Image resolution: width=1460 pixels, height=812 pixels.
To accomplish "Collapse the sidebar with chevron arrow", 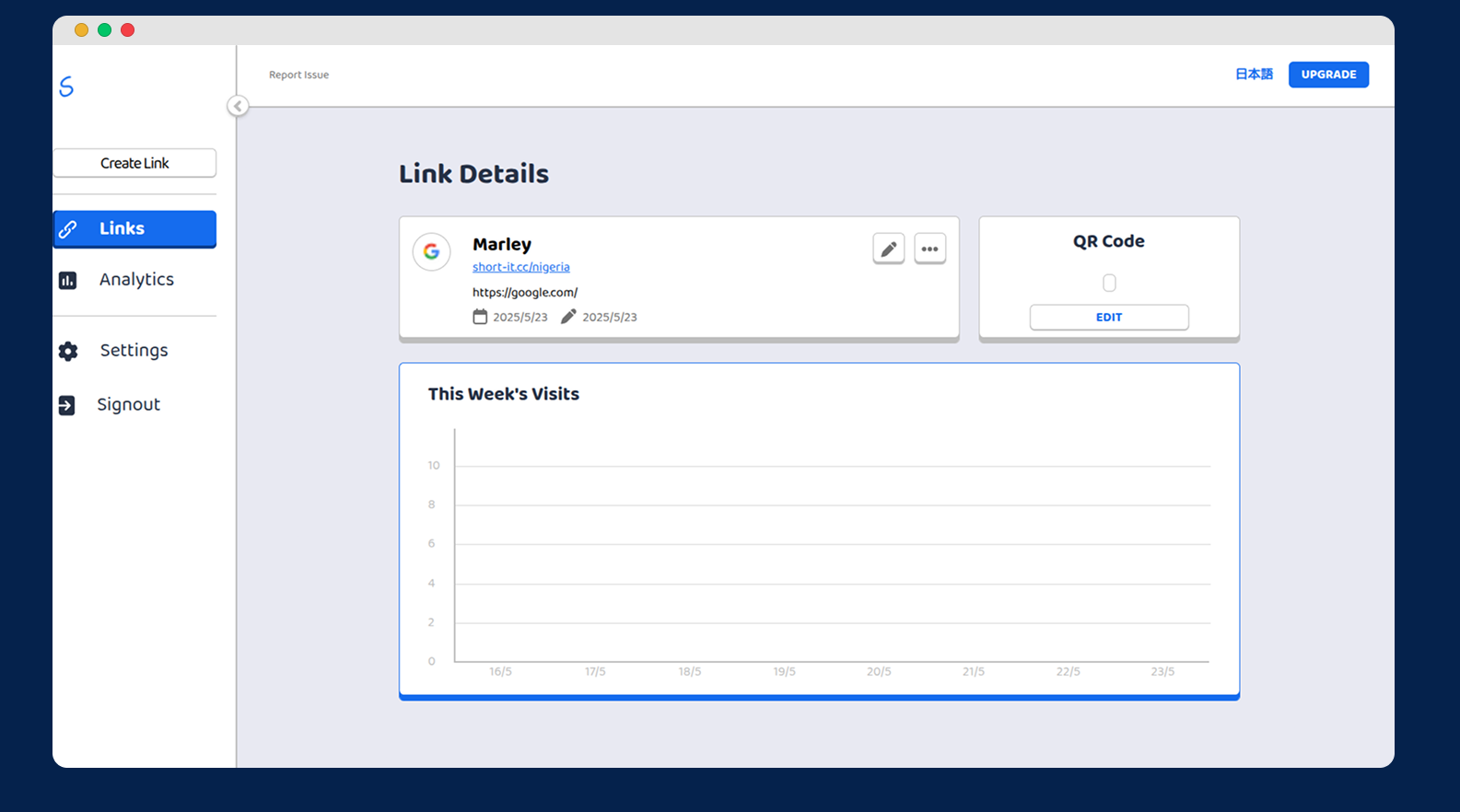I will (238, 106).
